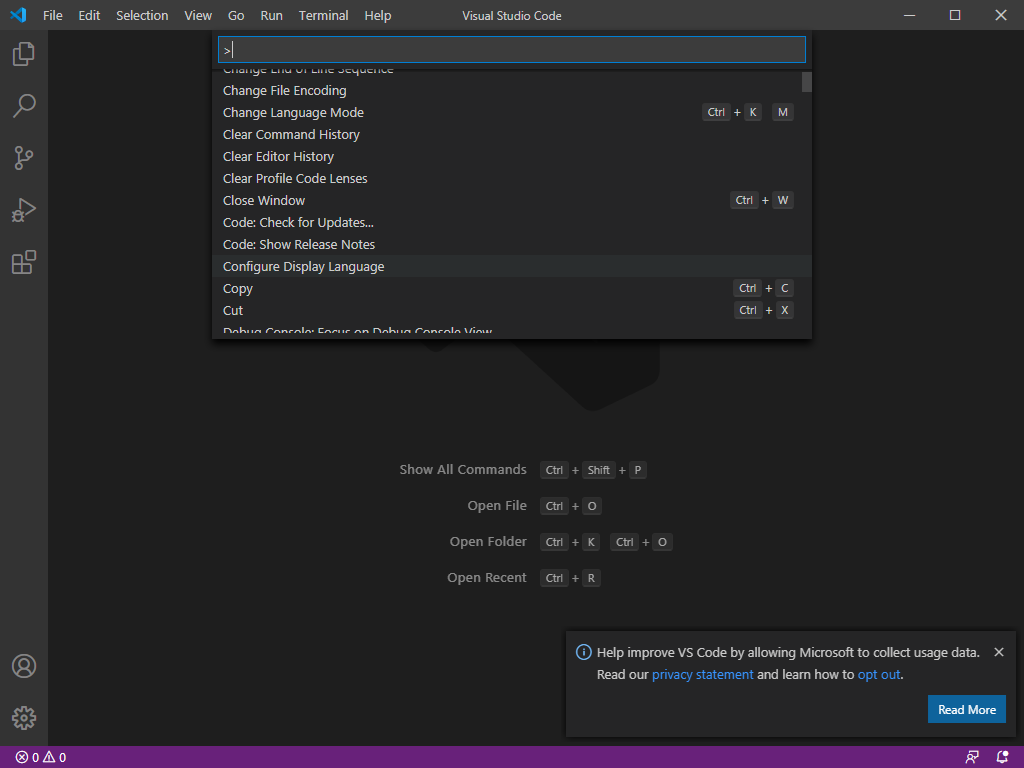Open the View menu
The height and width of the screenshot is (768, 1024).
[198, 15]
